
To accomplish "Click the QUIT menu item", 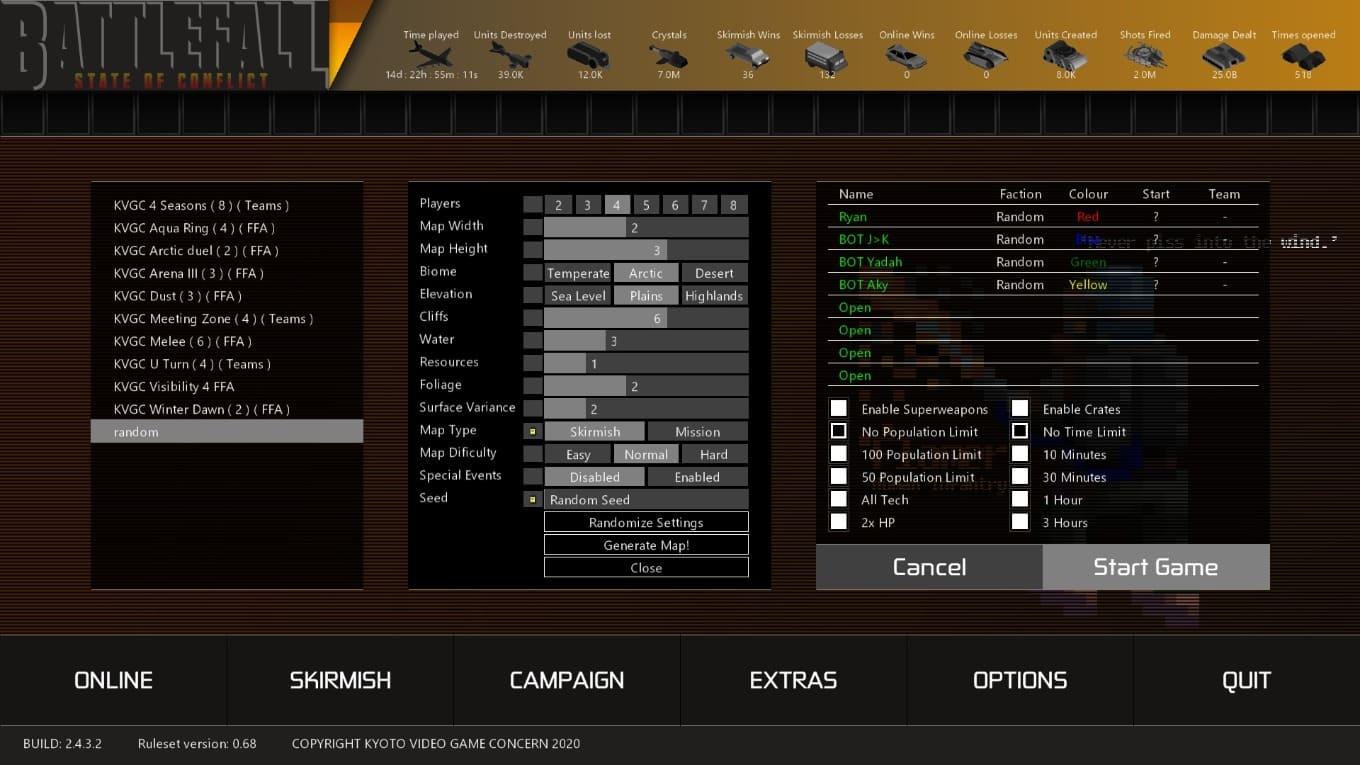I will coord(1246,680).
